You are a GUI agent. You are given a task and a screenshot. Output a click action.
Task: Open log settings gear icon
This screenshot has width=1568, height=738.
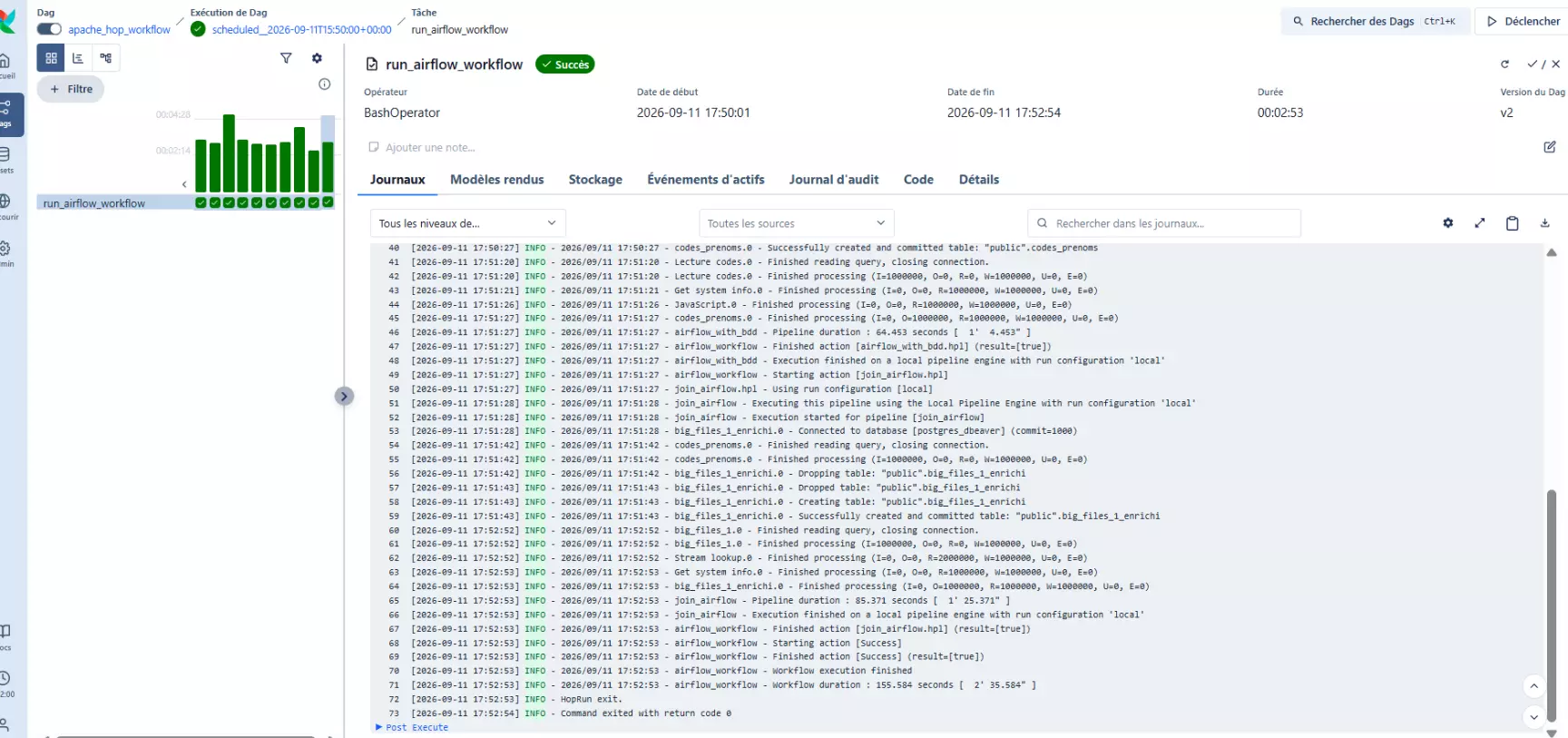click(x=1448, y=223)
